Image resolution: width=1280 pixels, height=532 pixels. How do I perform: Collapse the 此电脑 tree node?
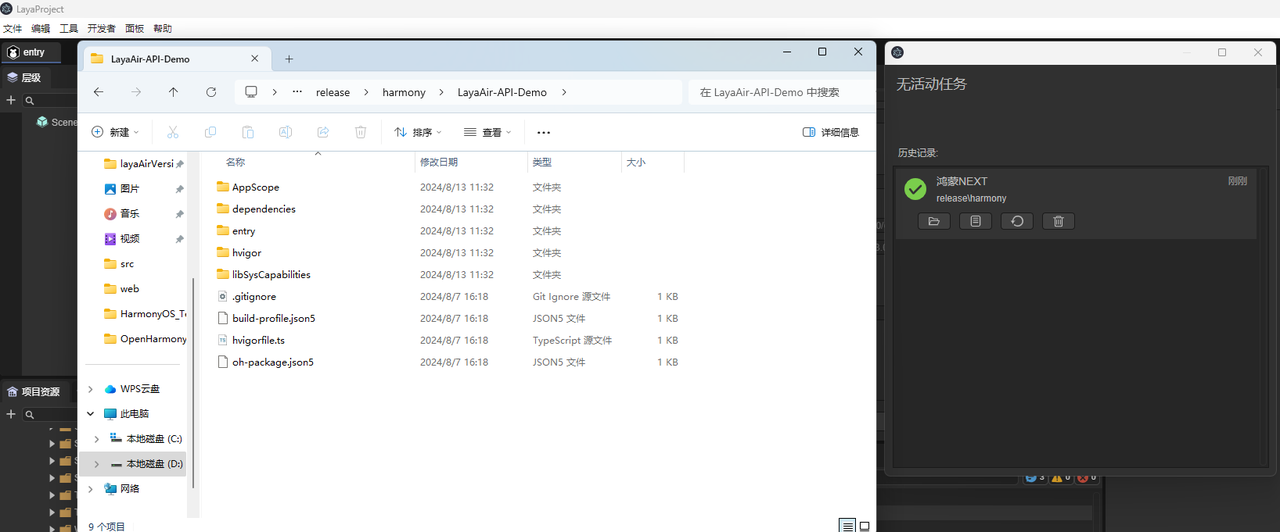[x=90, y=414]
